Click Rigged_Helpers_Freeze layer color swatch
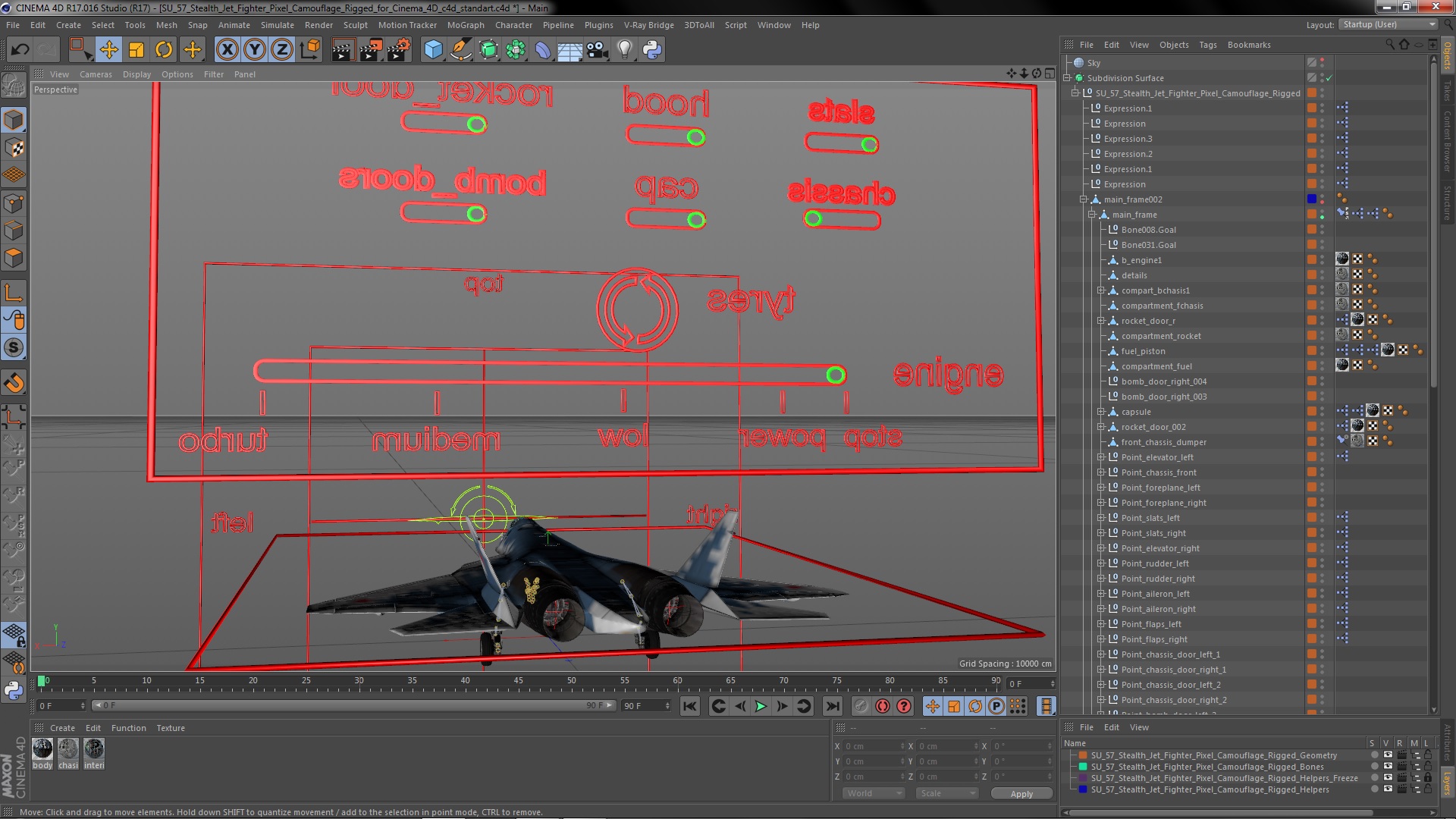The width and height of the screenshot is (1456, 819). (1083, 778)
